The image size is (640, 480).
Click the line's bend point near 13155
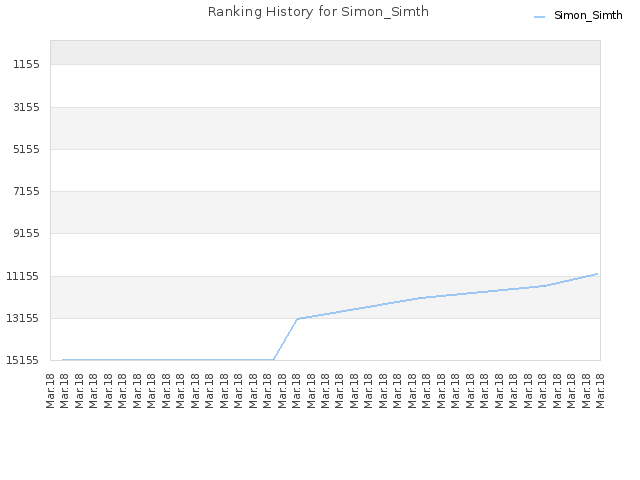pos(298,318)
